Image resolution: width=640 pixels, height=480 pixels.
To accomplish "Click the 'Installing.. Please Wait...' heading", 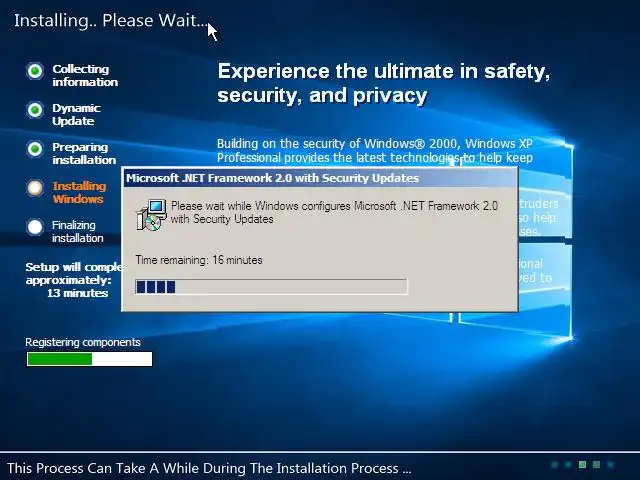I will 111,20.
